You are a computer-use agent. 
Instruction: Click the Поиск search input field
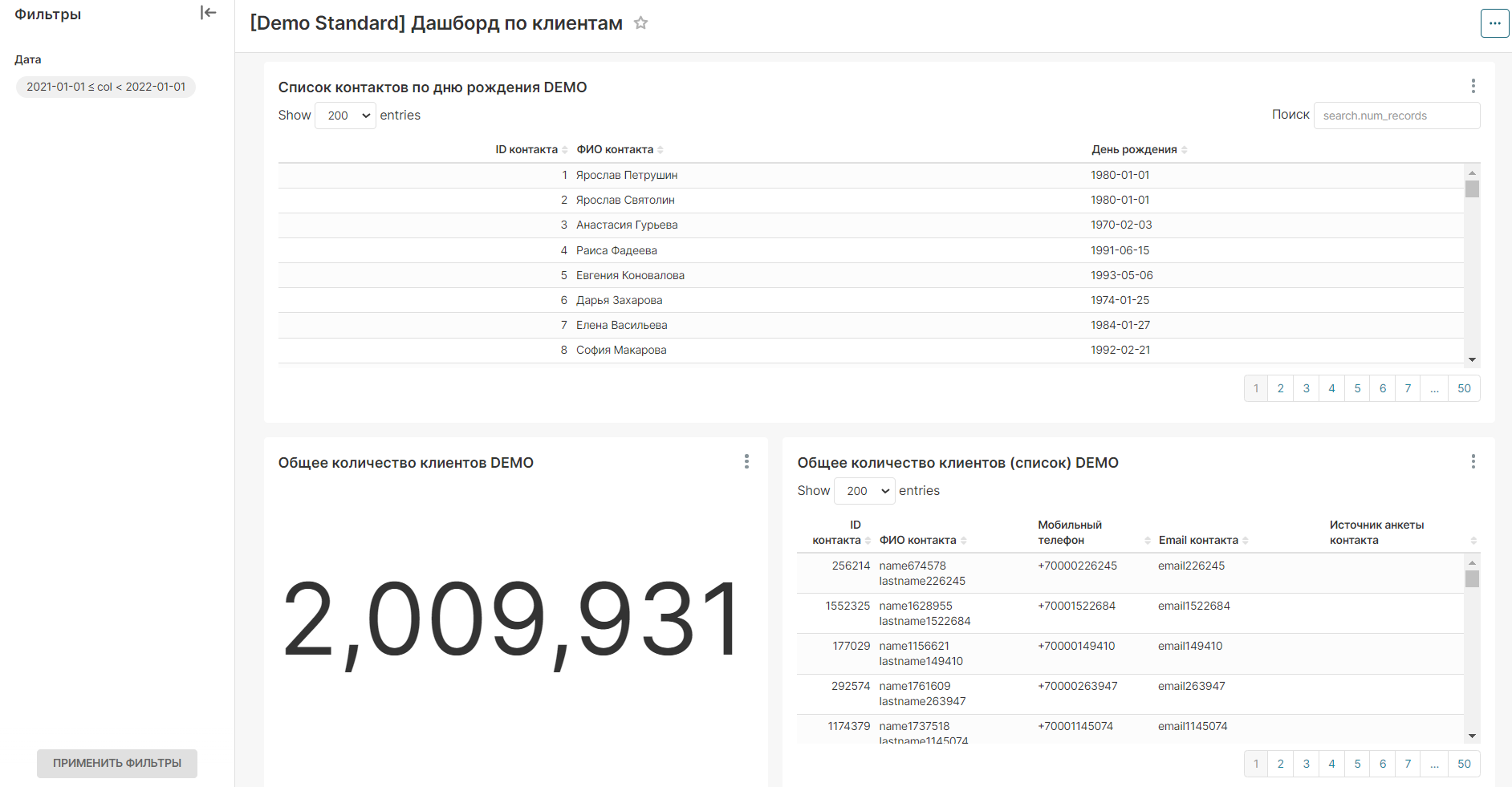(1396, 116)
